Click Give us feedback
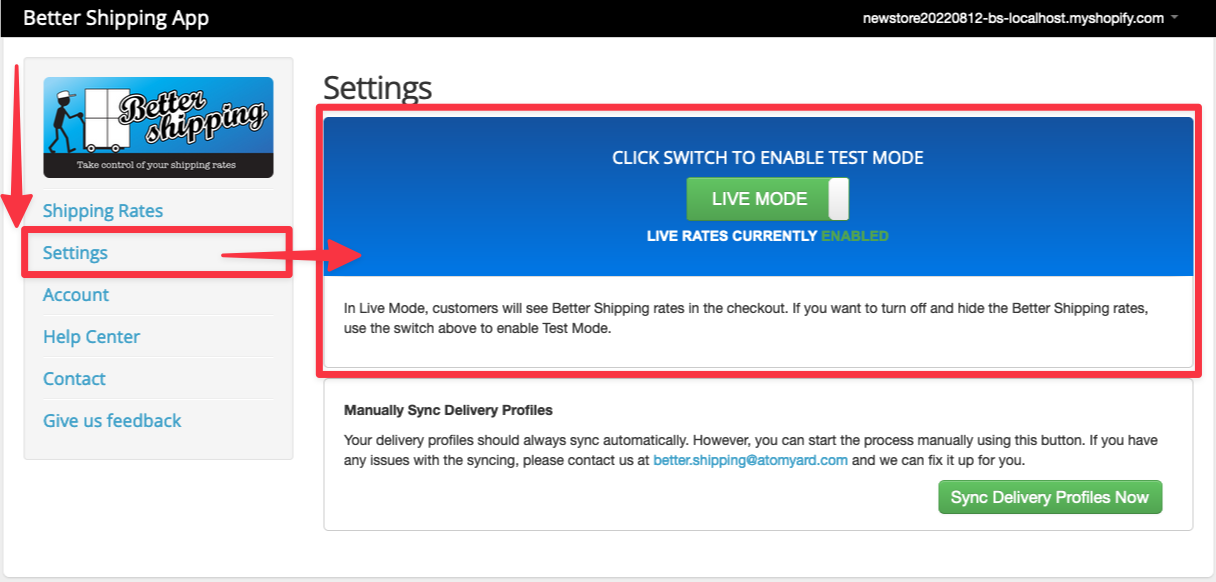The image size is (1216, 582). pos(112,421)
